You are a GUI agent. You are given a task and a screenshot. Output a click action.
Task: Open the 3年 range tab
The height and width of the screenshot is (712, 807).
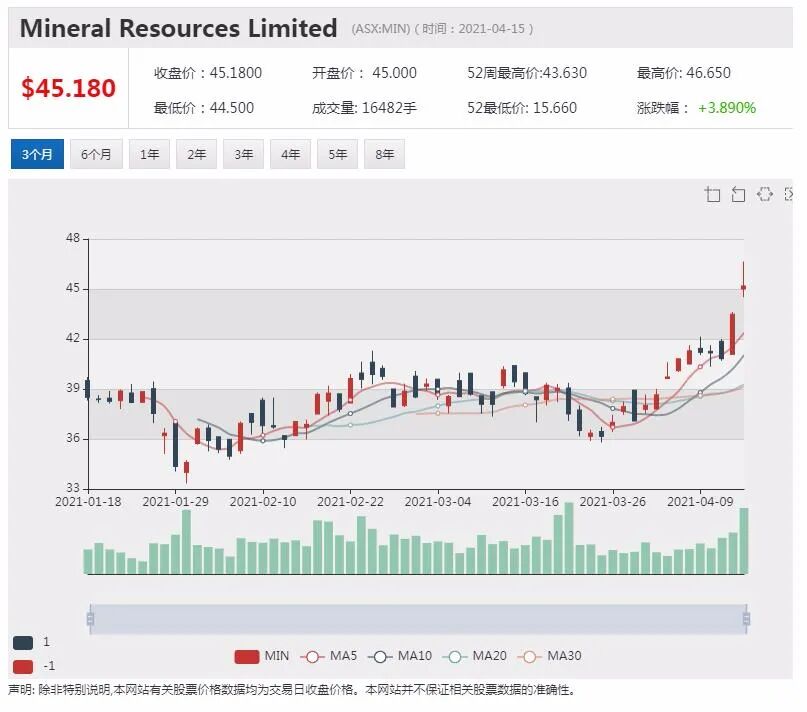pyautogui.click(x=243, y=154)
